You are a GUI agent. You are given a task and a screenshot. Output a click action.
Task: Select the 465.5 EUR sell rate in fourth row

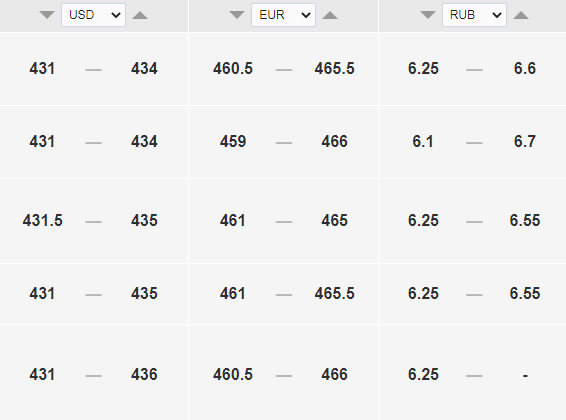(334, 293)
